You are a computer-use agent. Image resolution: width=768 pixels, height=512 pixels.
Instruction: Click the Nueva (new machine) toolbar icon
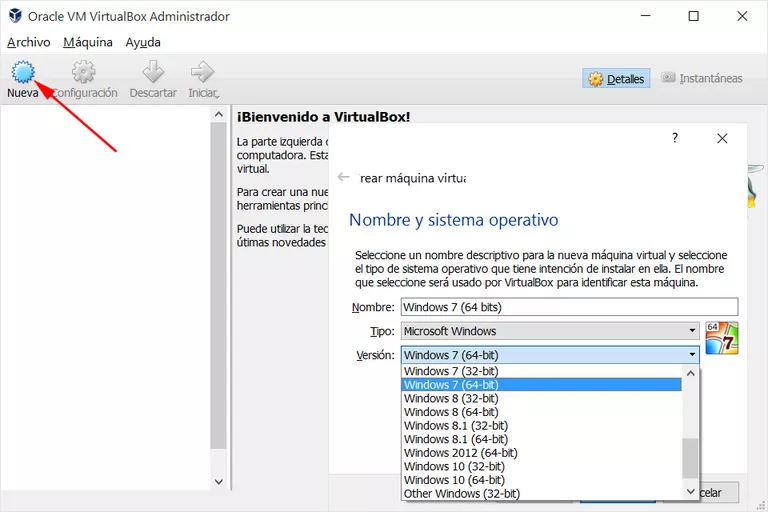coord(23,73)
